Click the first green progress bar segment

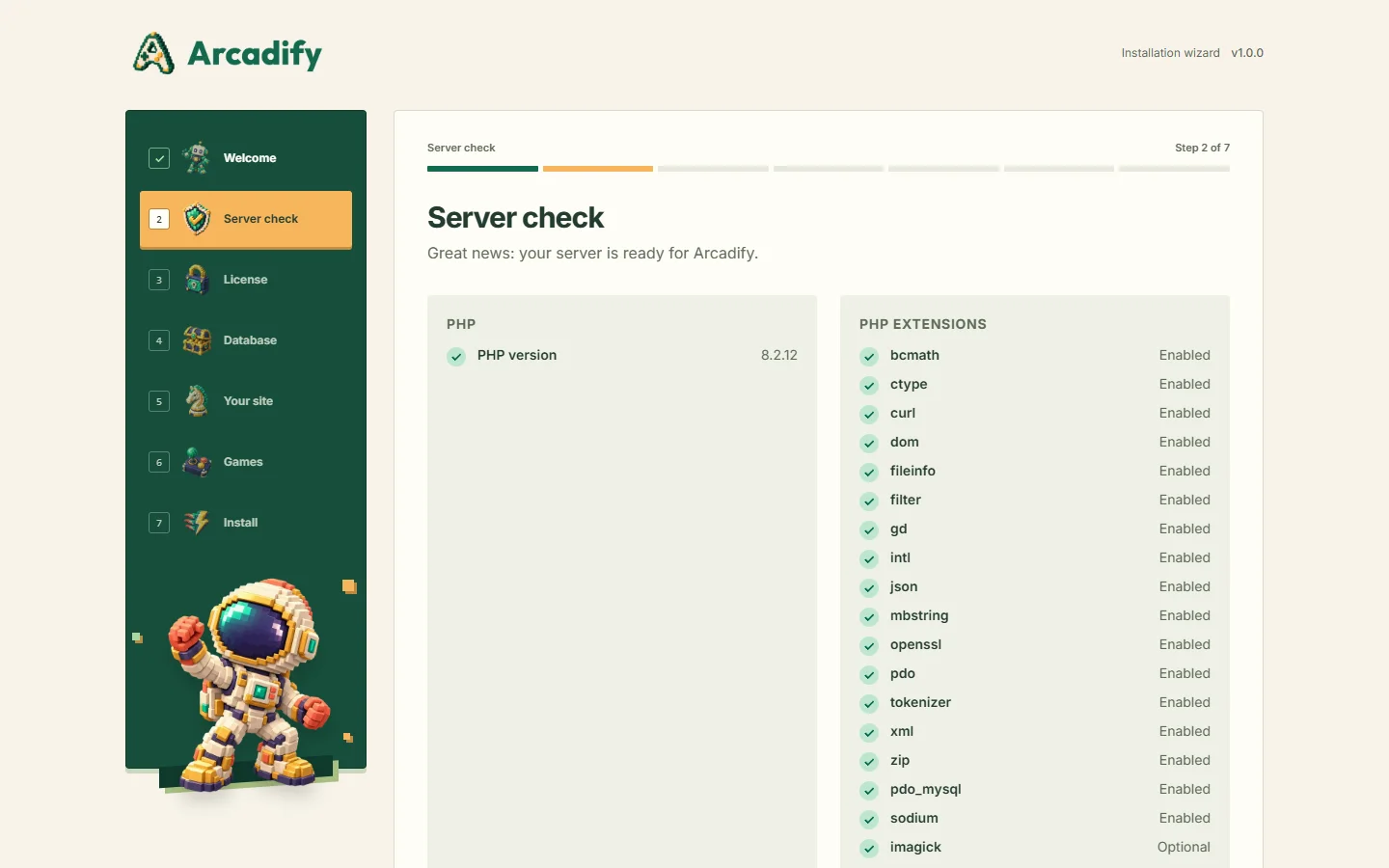(482, 169)
